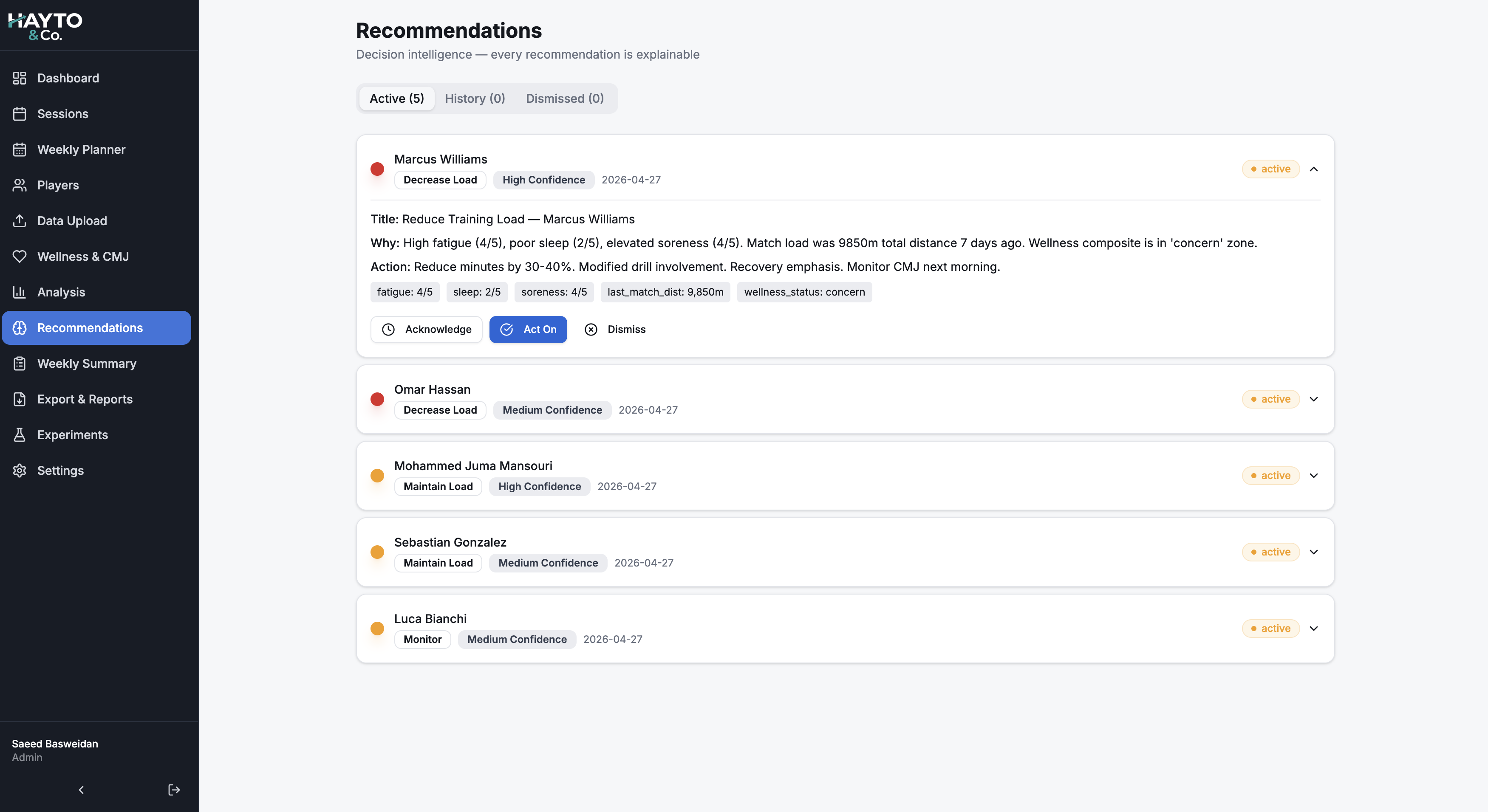Image resolution: width=1488 pixels, height=812 pixels.
Task: Click Medium Confidence badge for Omar Hassan
Action: click(552, 410)
